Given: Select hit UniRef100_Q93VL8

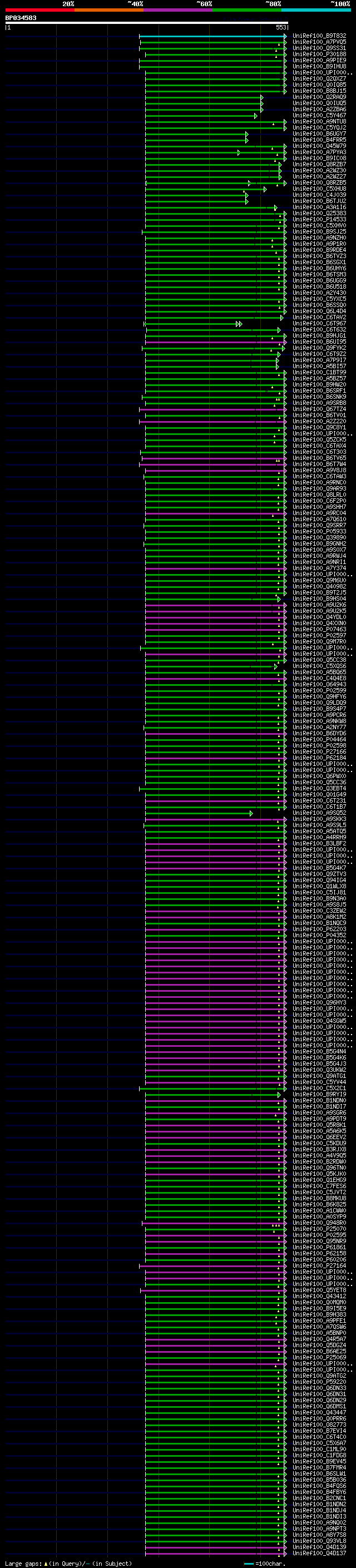Looking at the screenshot, I should (x=319, y=1541).
